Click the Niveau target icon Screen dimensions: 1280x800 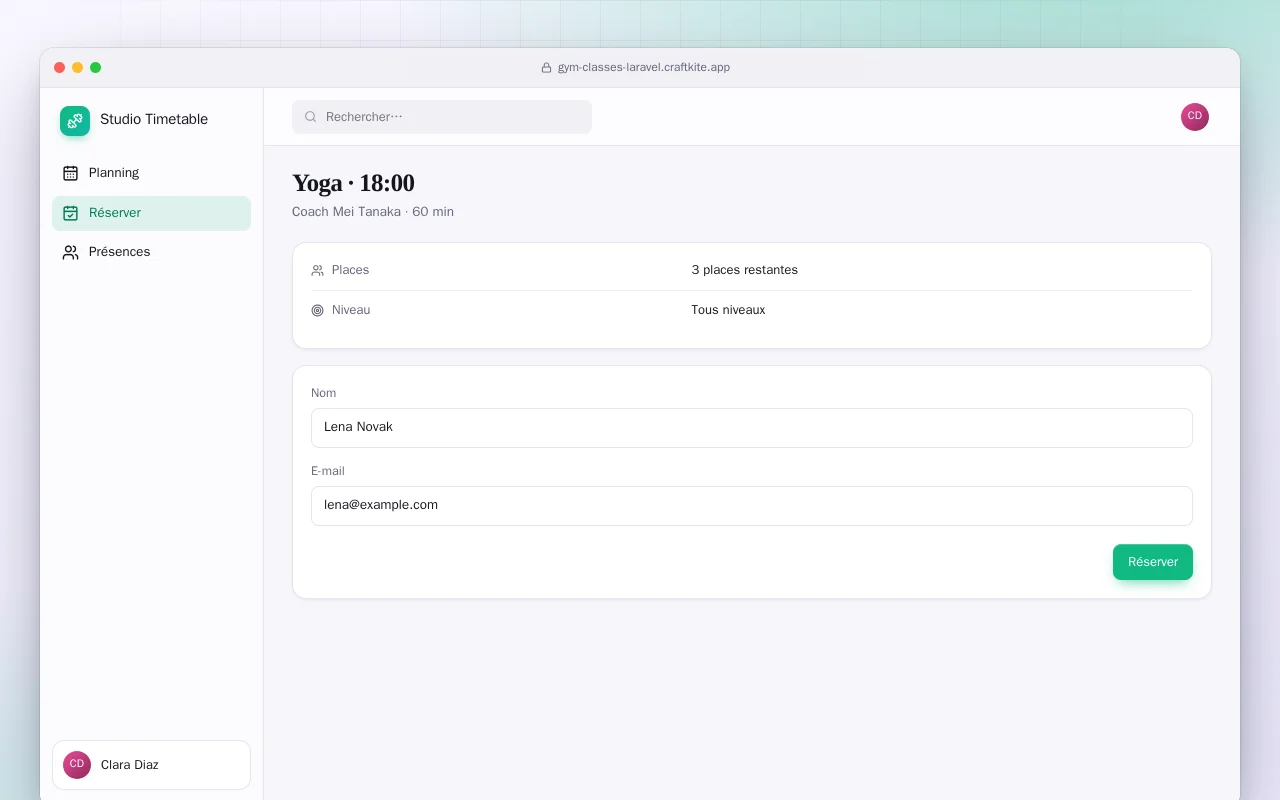coord(318,310)
